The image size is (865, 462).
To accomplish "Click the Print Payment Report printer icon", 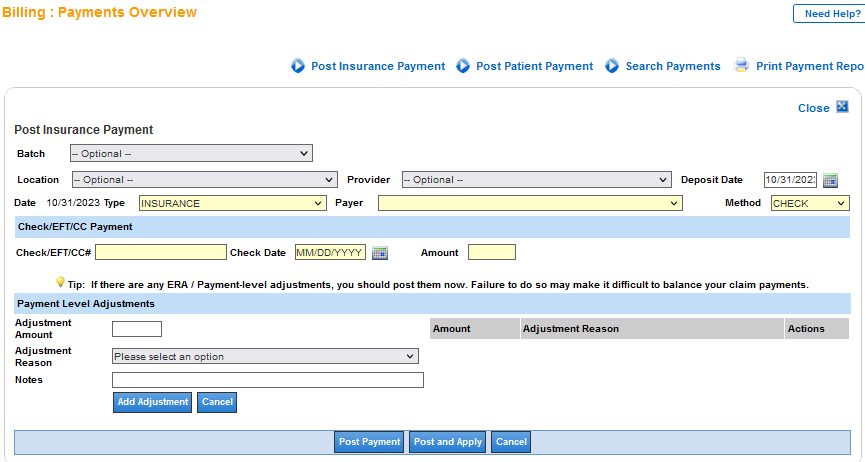I will (x=741, y=66).
